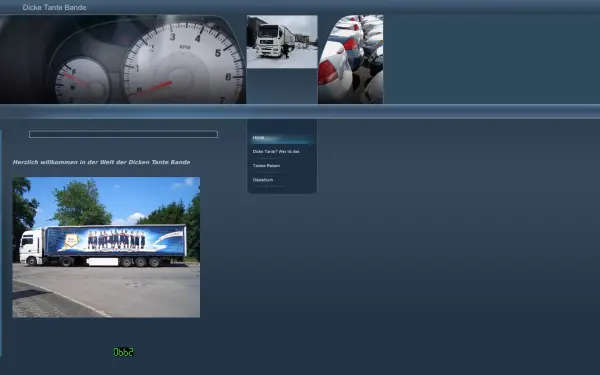Click the small fuel gauge in the banner

point(82,81)
